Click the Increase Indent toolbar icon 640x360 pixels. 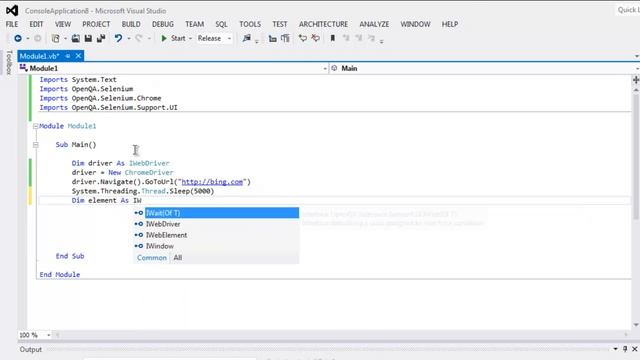point(285,39)
